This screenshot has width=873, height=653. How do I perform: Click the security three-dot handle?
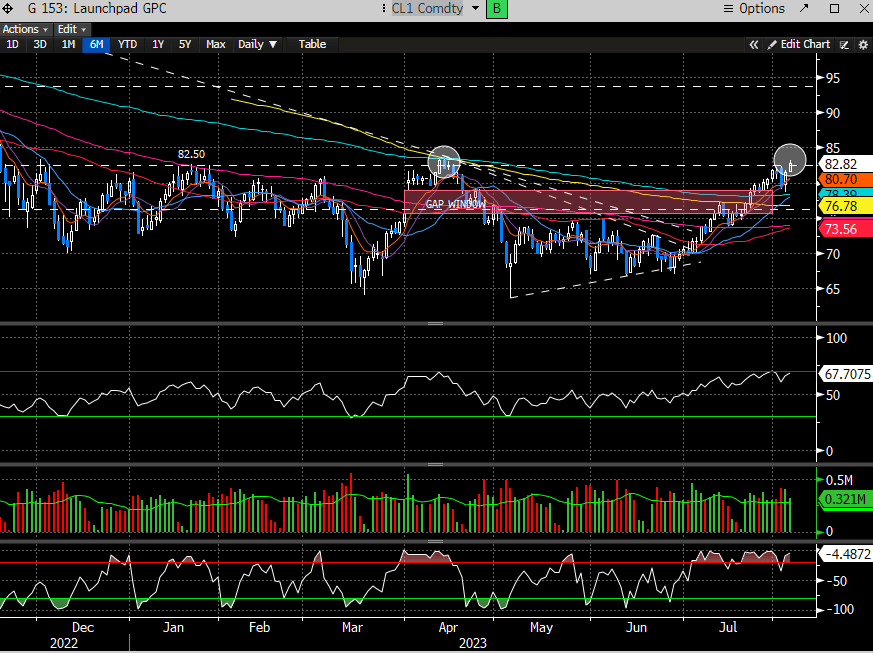click(x=384, y=8)
